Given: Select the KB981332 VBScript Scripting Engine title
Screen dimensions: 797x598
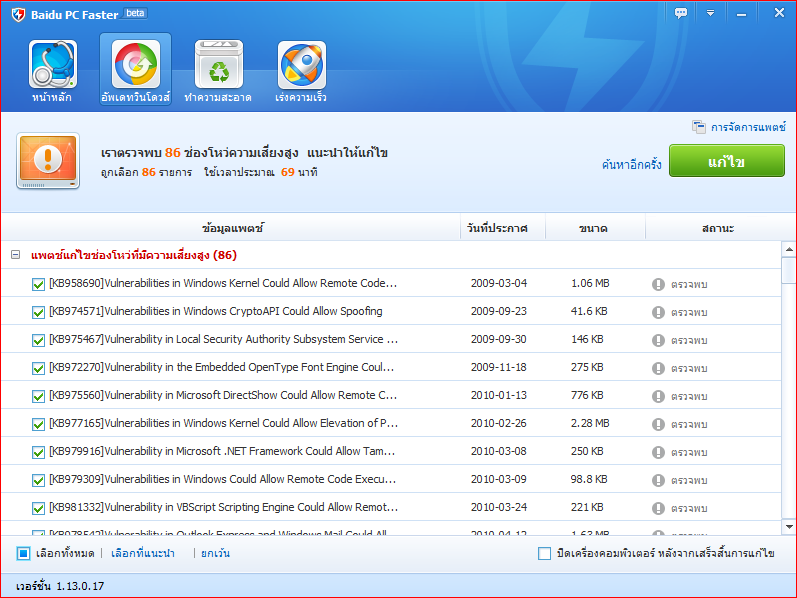Looking at the screenshot, I should [224, 507].
